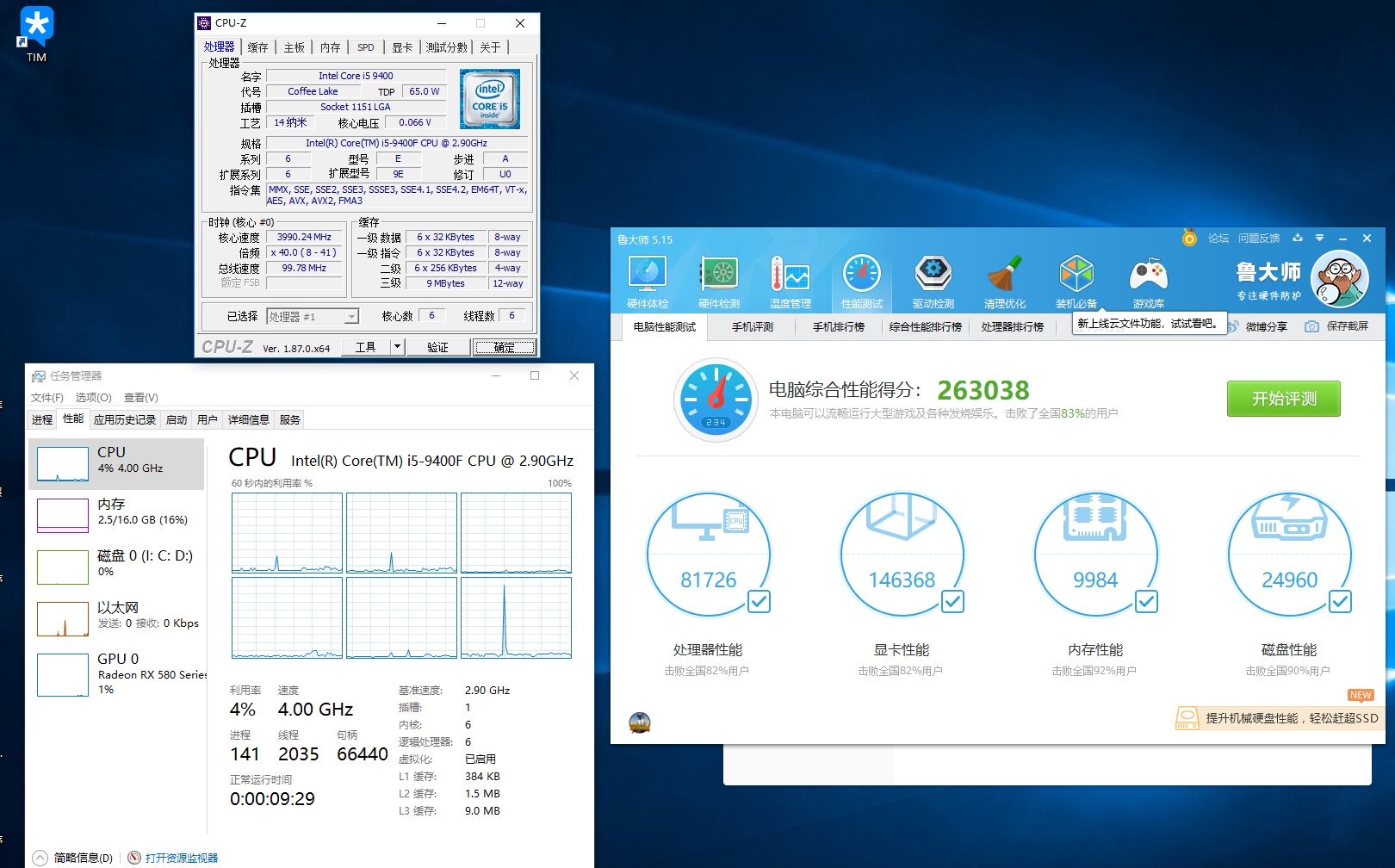Click the round avatar icon at Lu Master bottom-left
Image resolution: width=1395 pixels, height=868 pixels.
click(x=640, y=722)
